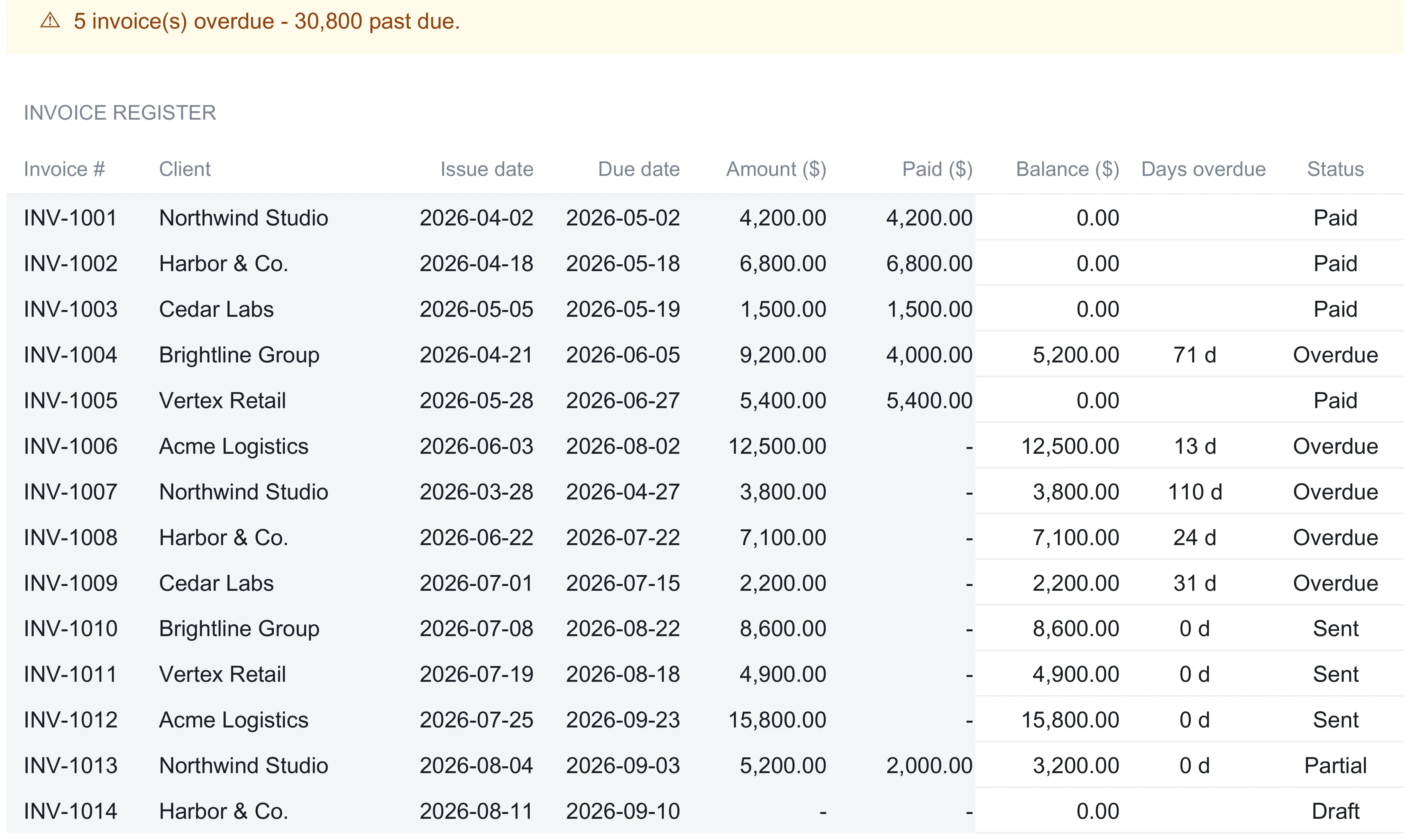The image size is (1410, 840).
Task: Click amount 12,500.00 in INV-1006 row
Action: point(777,447)
